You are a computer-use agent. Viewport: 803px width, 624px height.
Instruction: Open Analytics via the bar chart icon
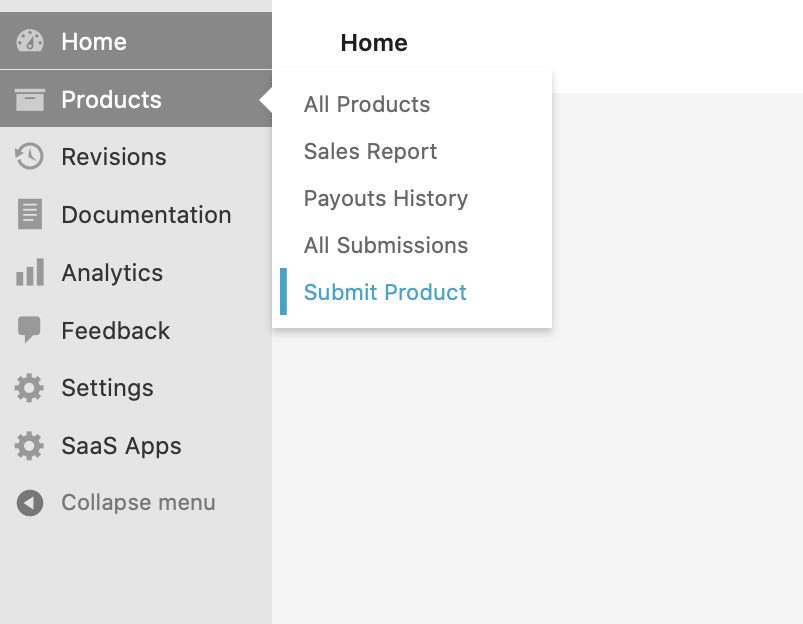point(28,272)
